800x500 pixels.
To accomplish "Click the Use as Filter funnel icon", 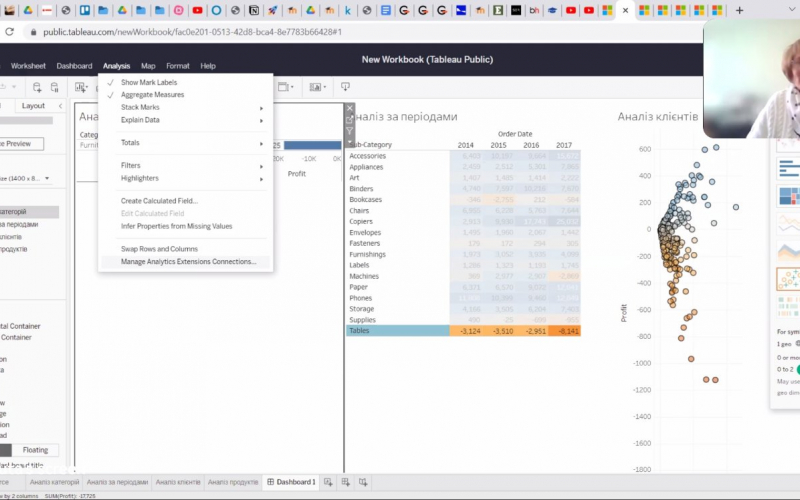I will (350, 131).
